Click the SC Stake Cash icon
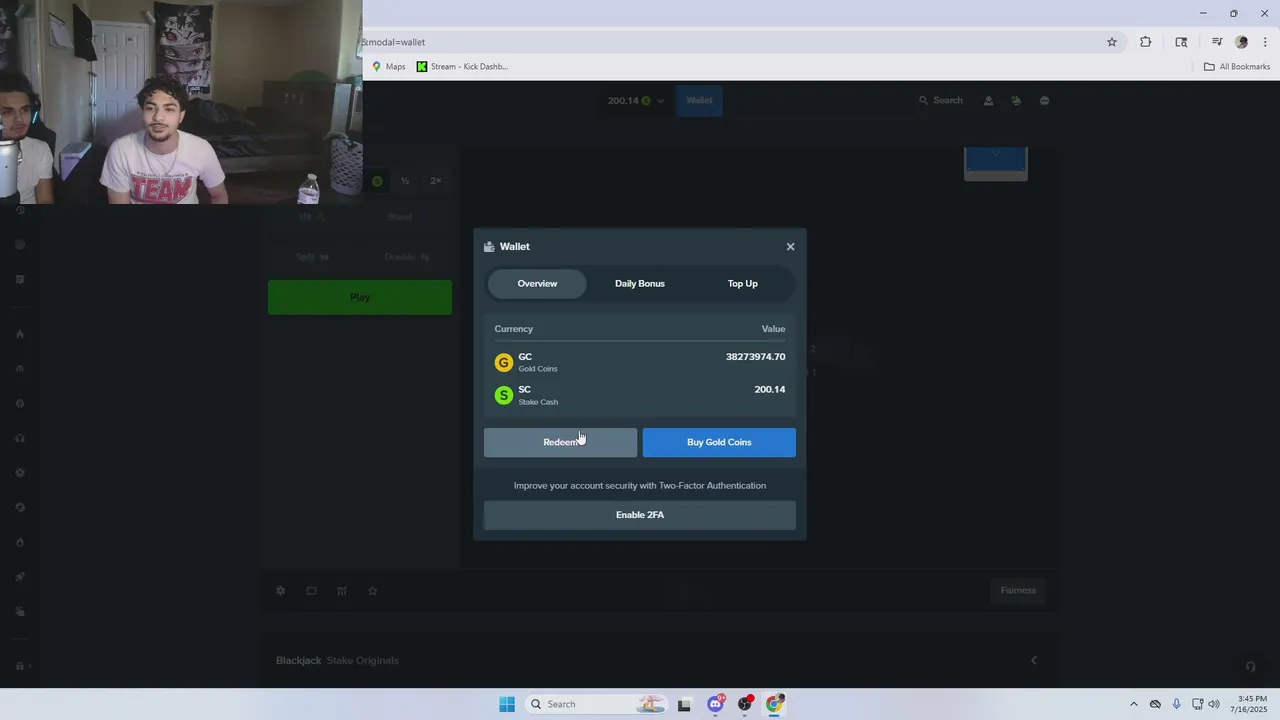The height and width of the screenshot is (720, 1280). click(x=504, y=396)
